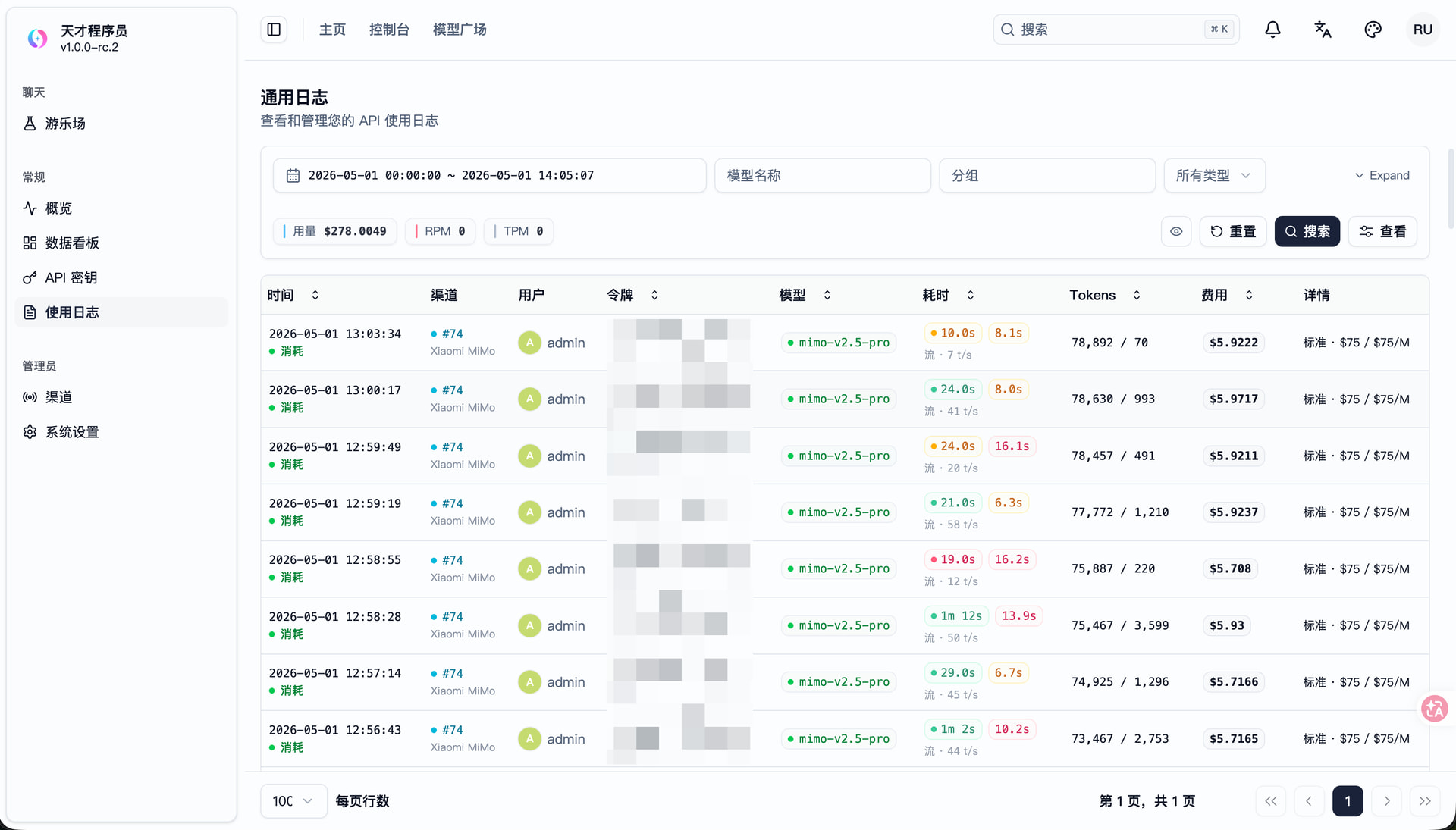Go to the last page arrows

click(x=1425, y=801)
